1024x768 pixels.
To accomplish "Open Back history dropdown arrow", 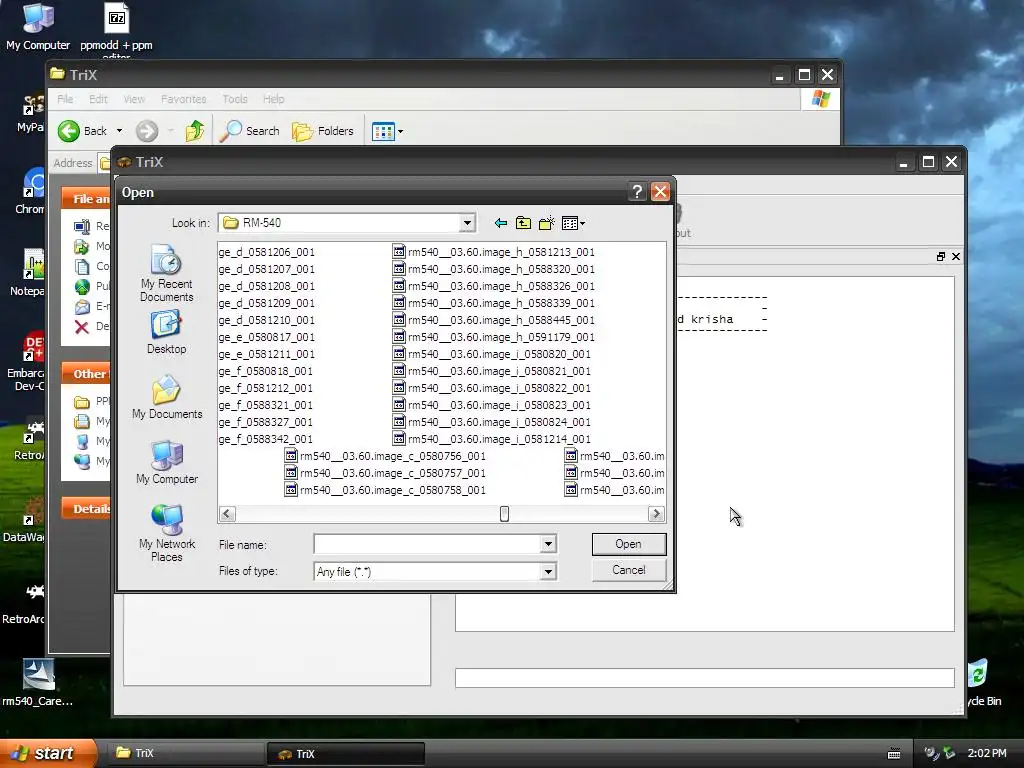I will coord(120,131).
